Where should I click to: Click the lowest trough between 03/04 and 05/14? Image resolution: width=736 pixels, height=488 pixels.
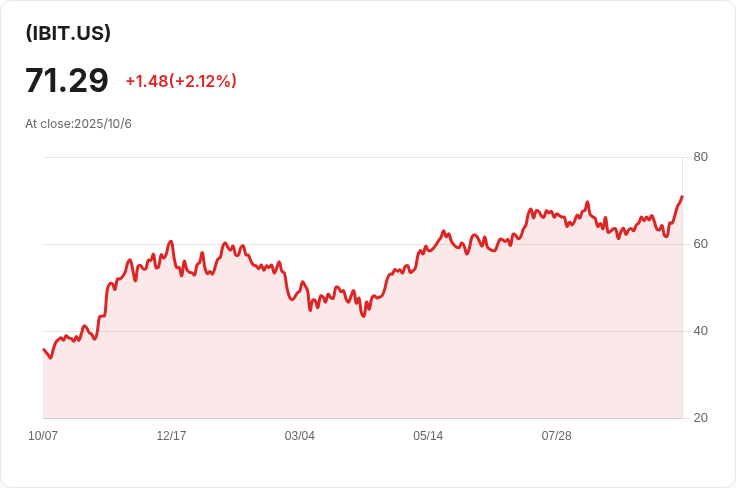(x=363, y=316)
